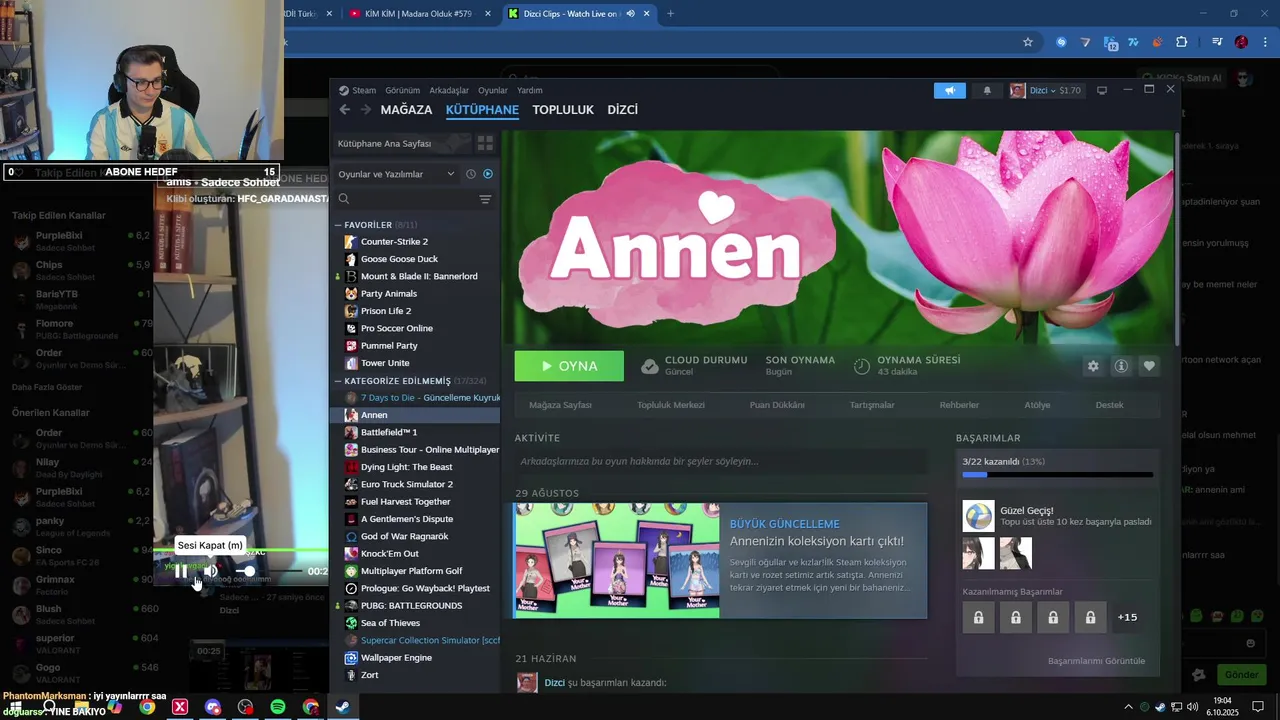The image size is (1280, 720).
Task: Open the BÜYÜK GÜNCELLEME news thumbnail
Action: (x=617, y=560)
